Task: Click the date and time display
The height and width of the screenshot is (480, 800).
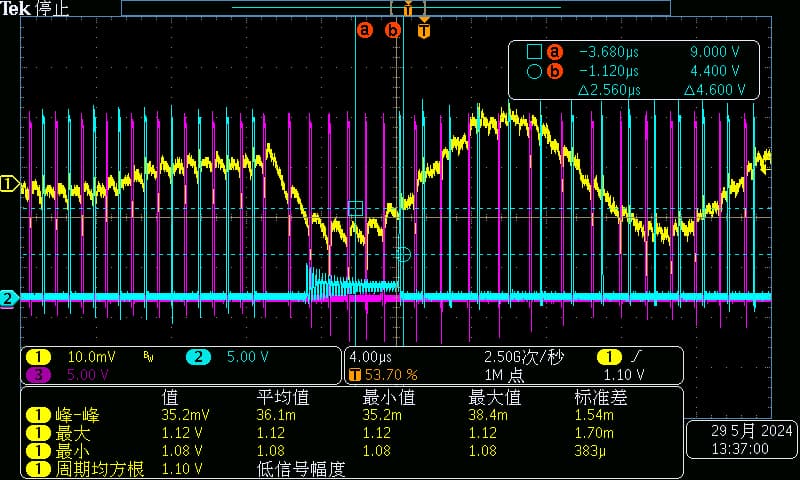Action: (x=741, y=440)
